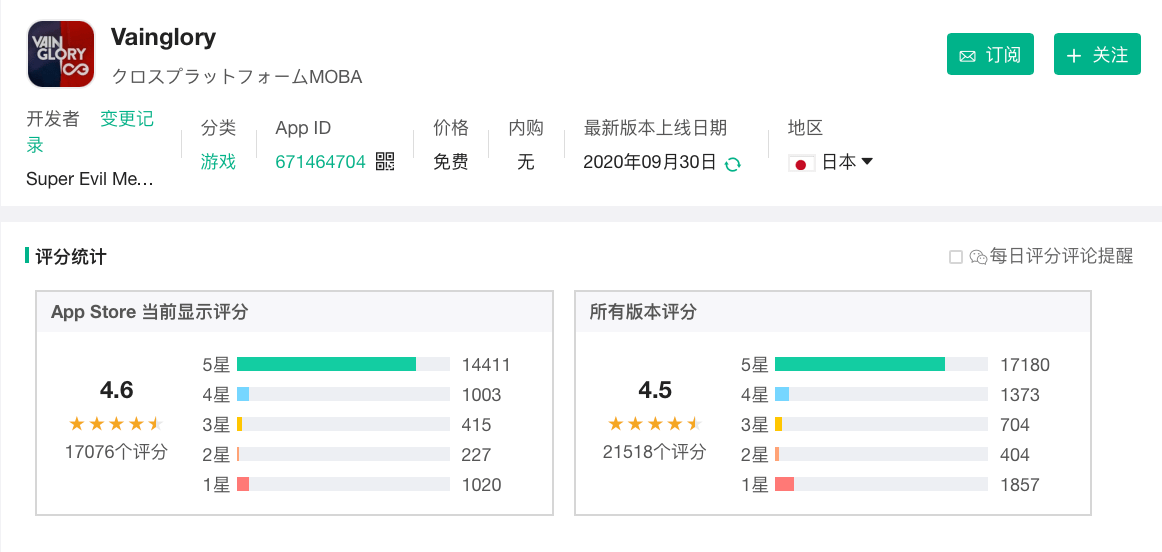The image size is (1162, 552).
Task: Click the 227 two-star count
Action: (x=477, y=455)
